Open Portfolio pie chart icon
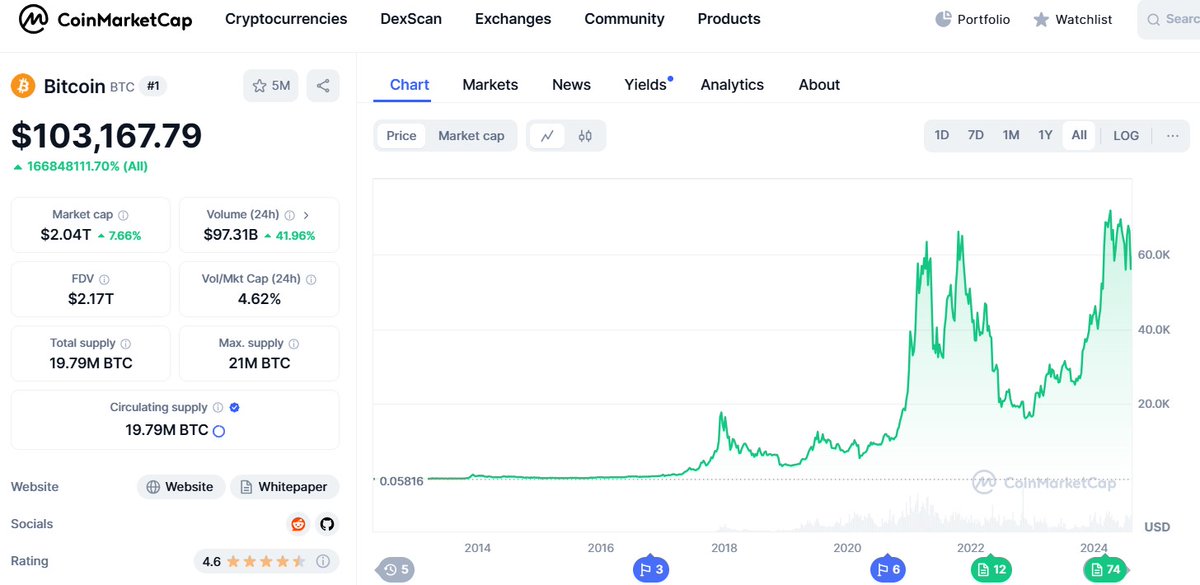 coord(943,19)
